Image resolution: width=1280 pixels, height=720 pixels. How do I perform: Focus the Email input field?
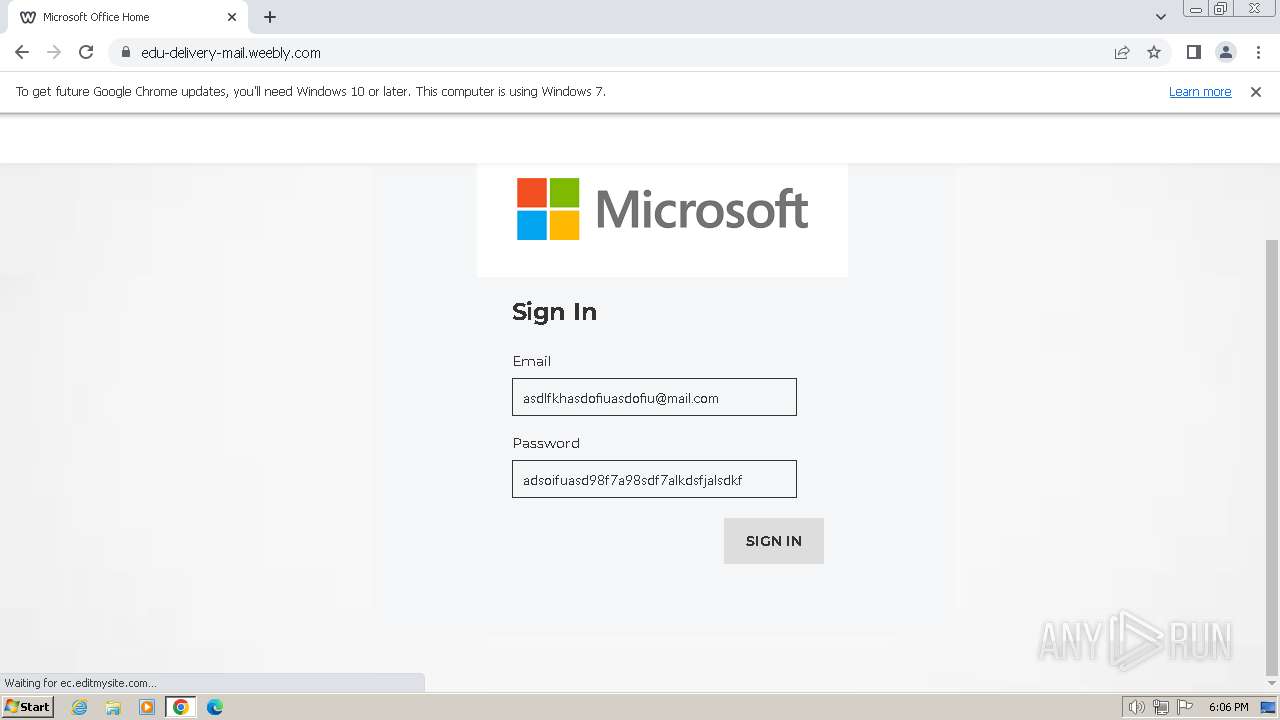(x=654, y=397)
